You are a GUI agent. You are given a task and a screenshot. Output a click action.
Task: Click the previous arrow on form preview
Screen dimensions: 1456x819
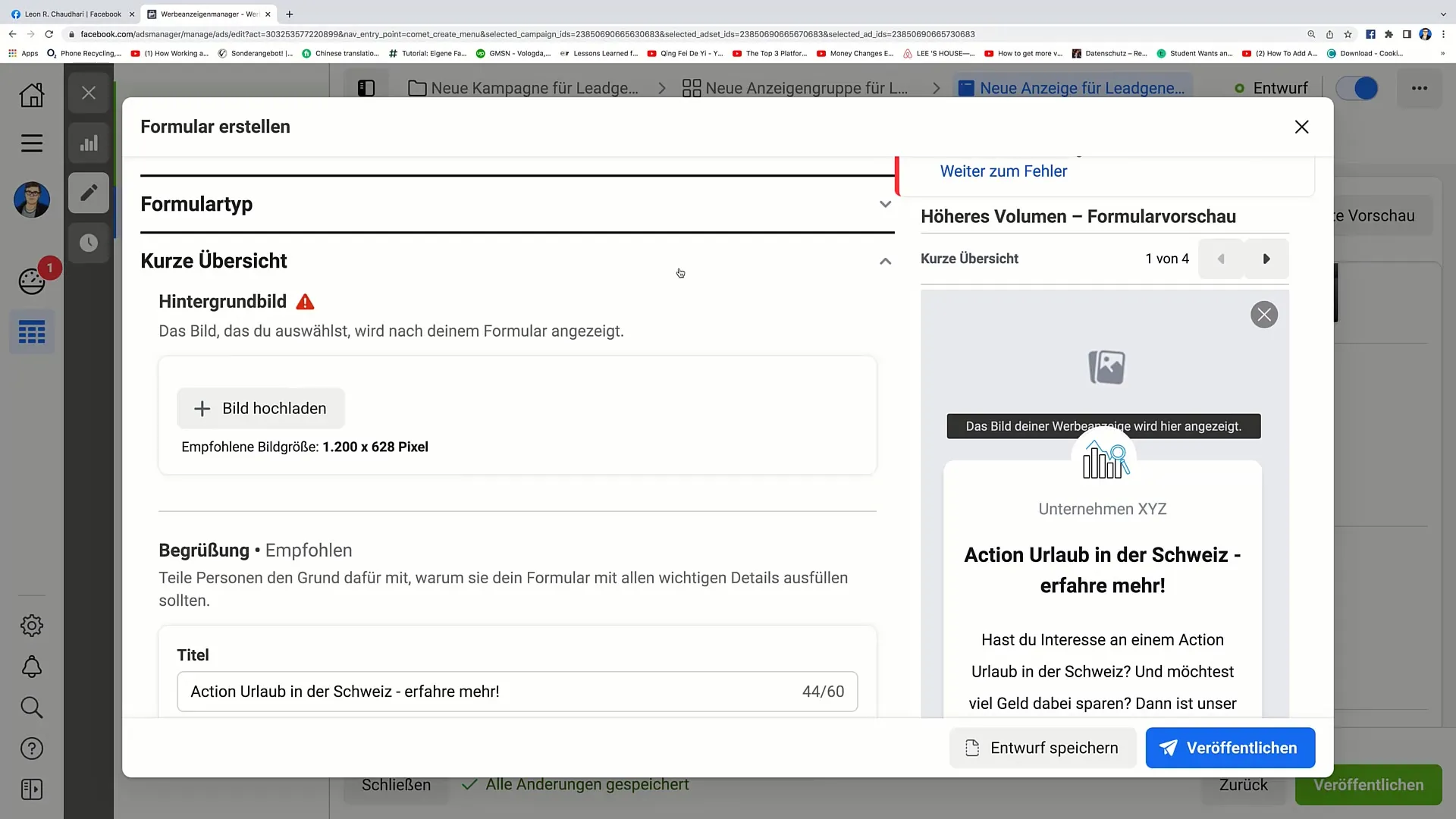tap(1222, 259)
